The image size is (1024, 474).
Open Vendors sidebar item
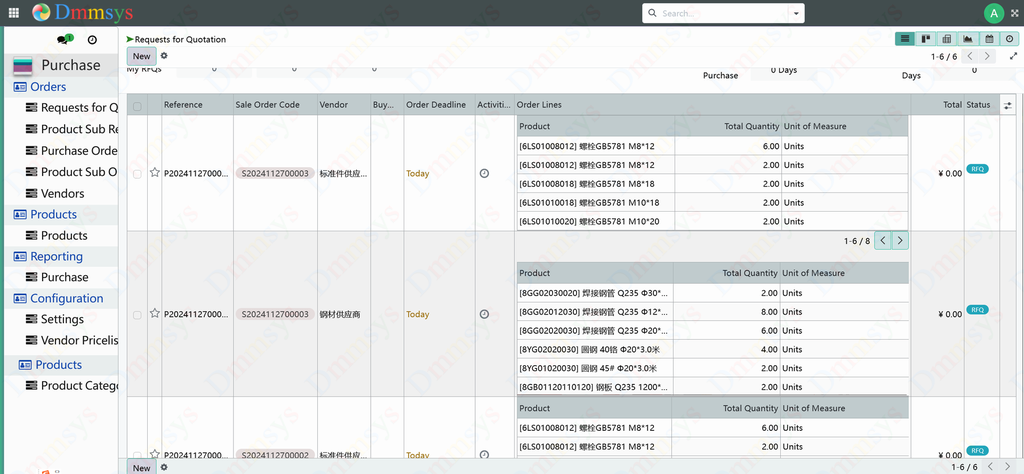click(x=55, y=193)
